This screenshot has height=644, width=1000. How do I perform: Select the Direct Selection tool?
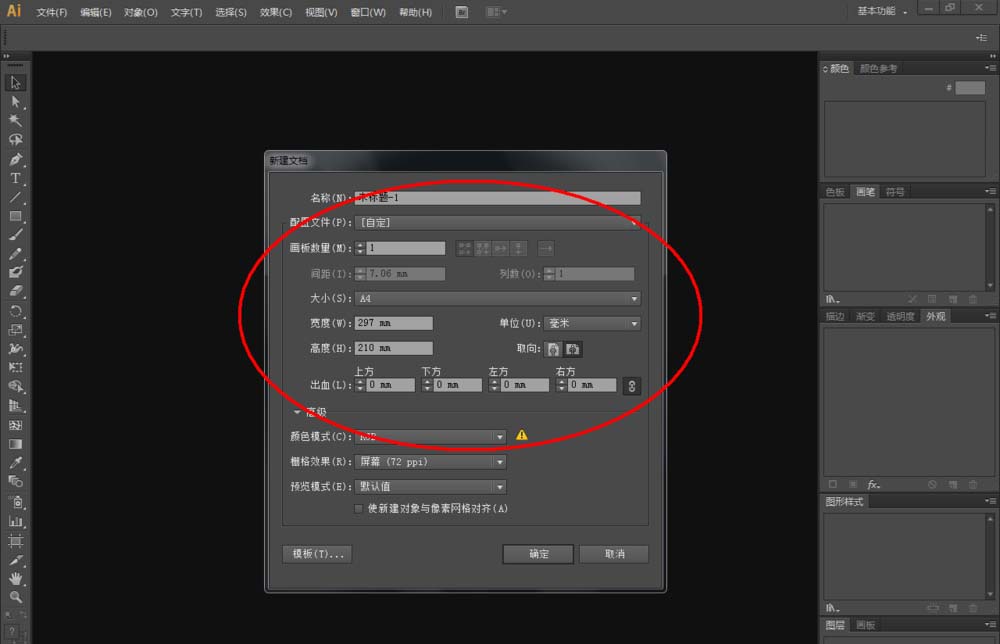coord(15,102)
